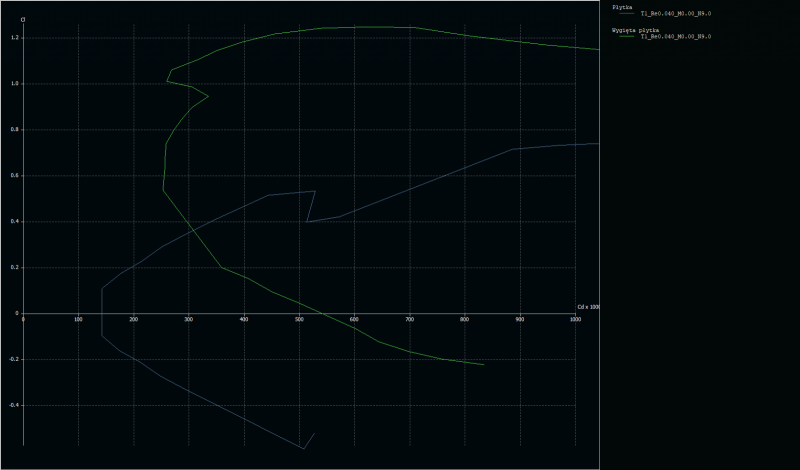Click the green curve's endpoint near Cl -0.2
The width and height of the screenshot is (800, 470).
[484, 365]
